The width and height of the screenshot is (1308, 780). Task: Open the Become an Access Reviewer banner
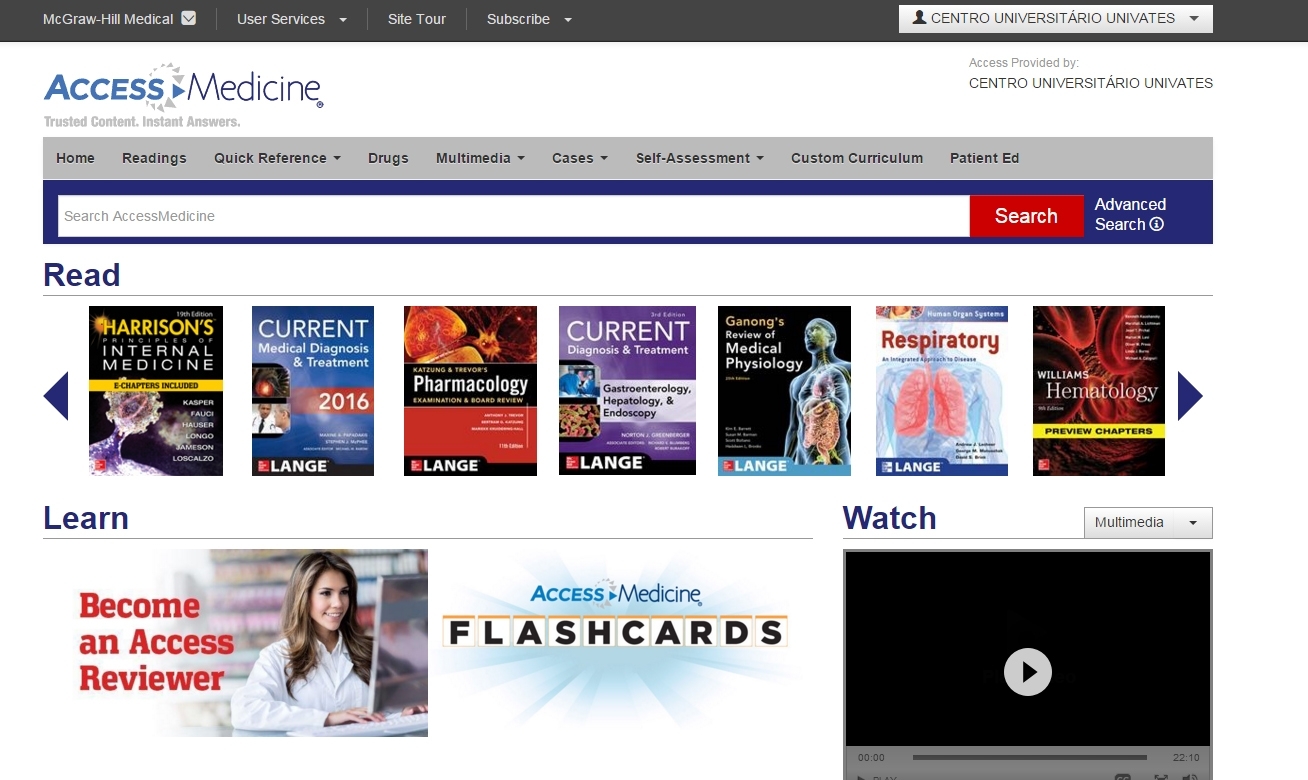236,643
